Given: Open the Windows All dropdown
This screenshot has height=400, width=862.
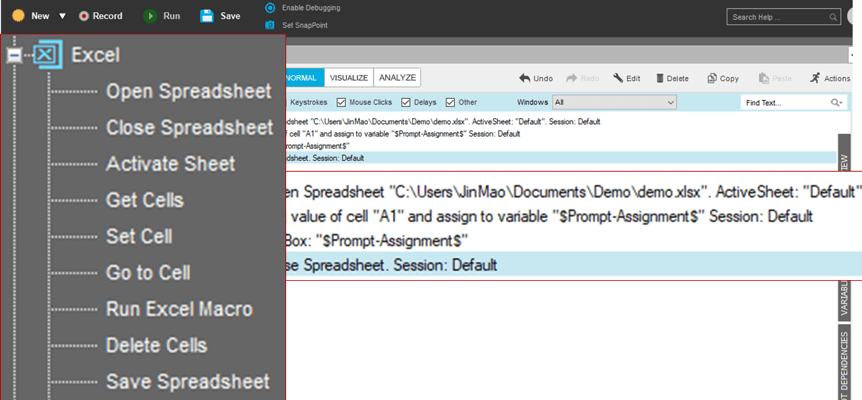Looking at the screenshot, I should click(x=615, y=102).
